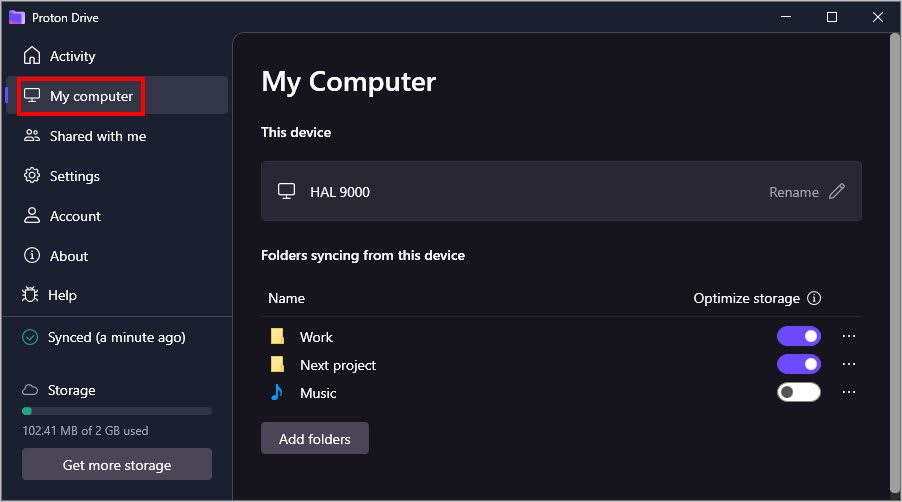
Task: Open Help from the sidebar
Action: pyautogui.click(x=117, y=295)
